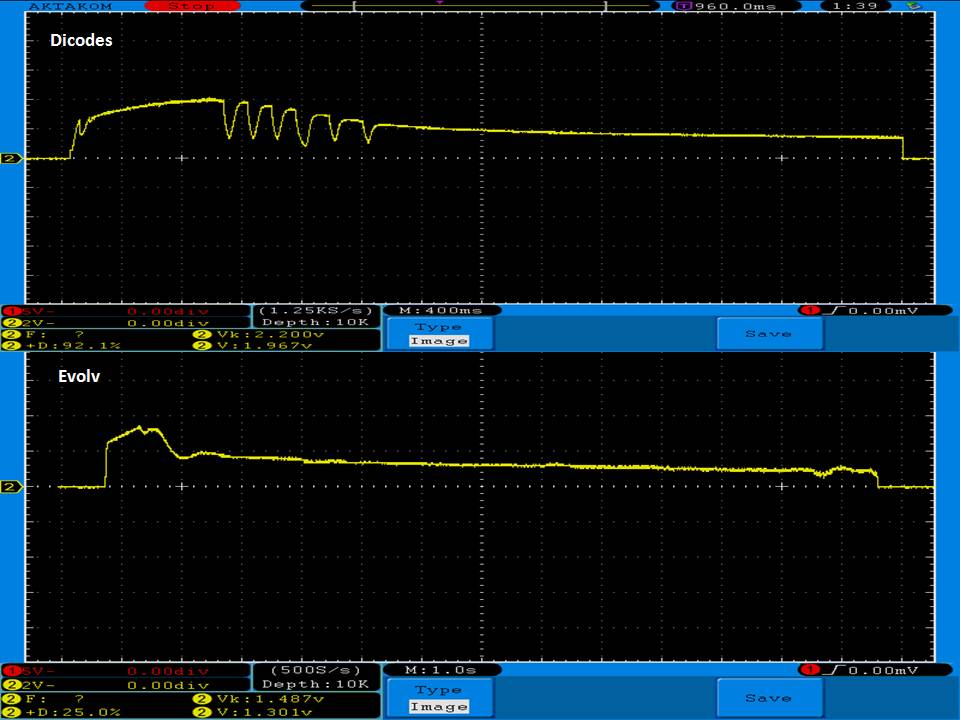Screen dimensions: 960x720
Task: Click the purple trigger position marker at top
Action: [x=438, y=2]
